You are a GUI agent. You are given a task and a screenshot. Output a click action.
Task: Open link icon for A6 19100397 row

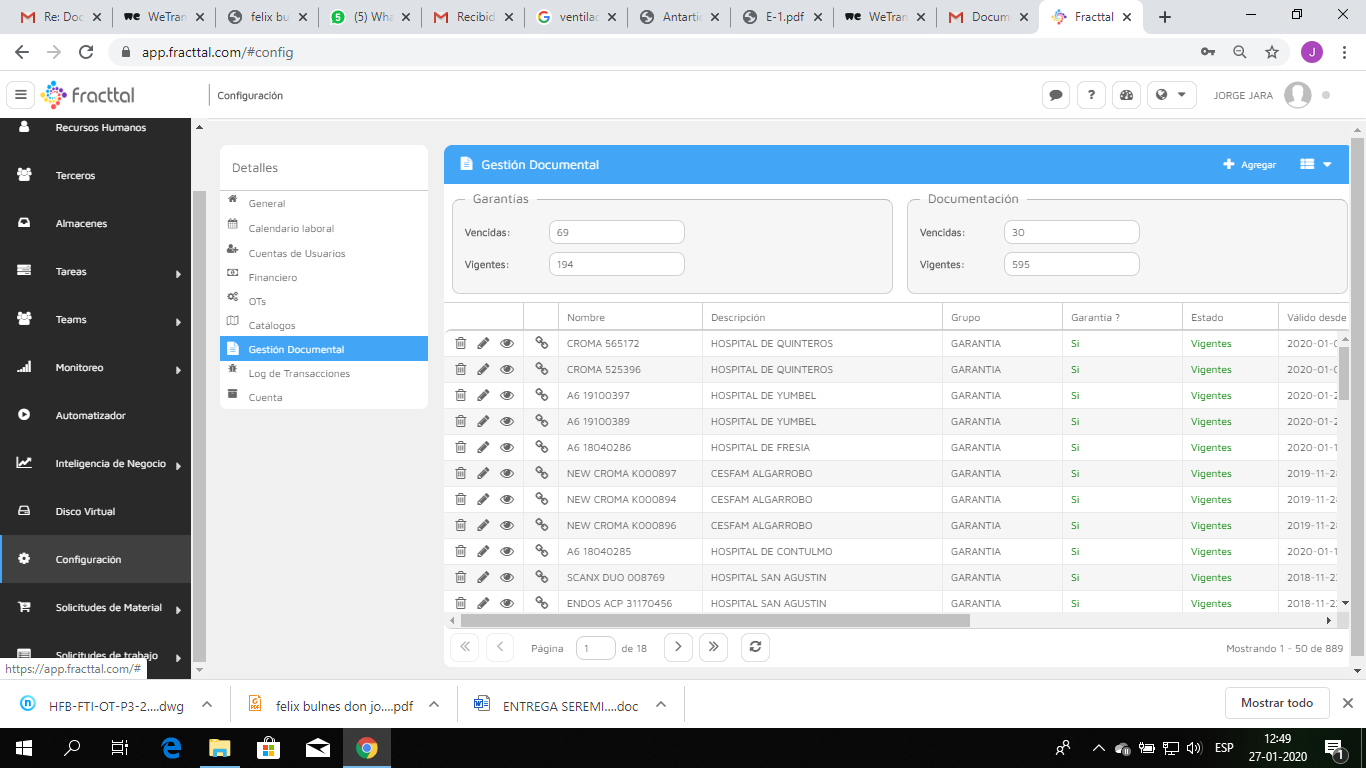541,395
